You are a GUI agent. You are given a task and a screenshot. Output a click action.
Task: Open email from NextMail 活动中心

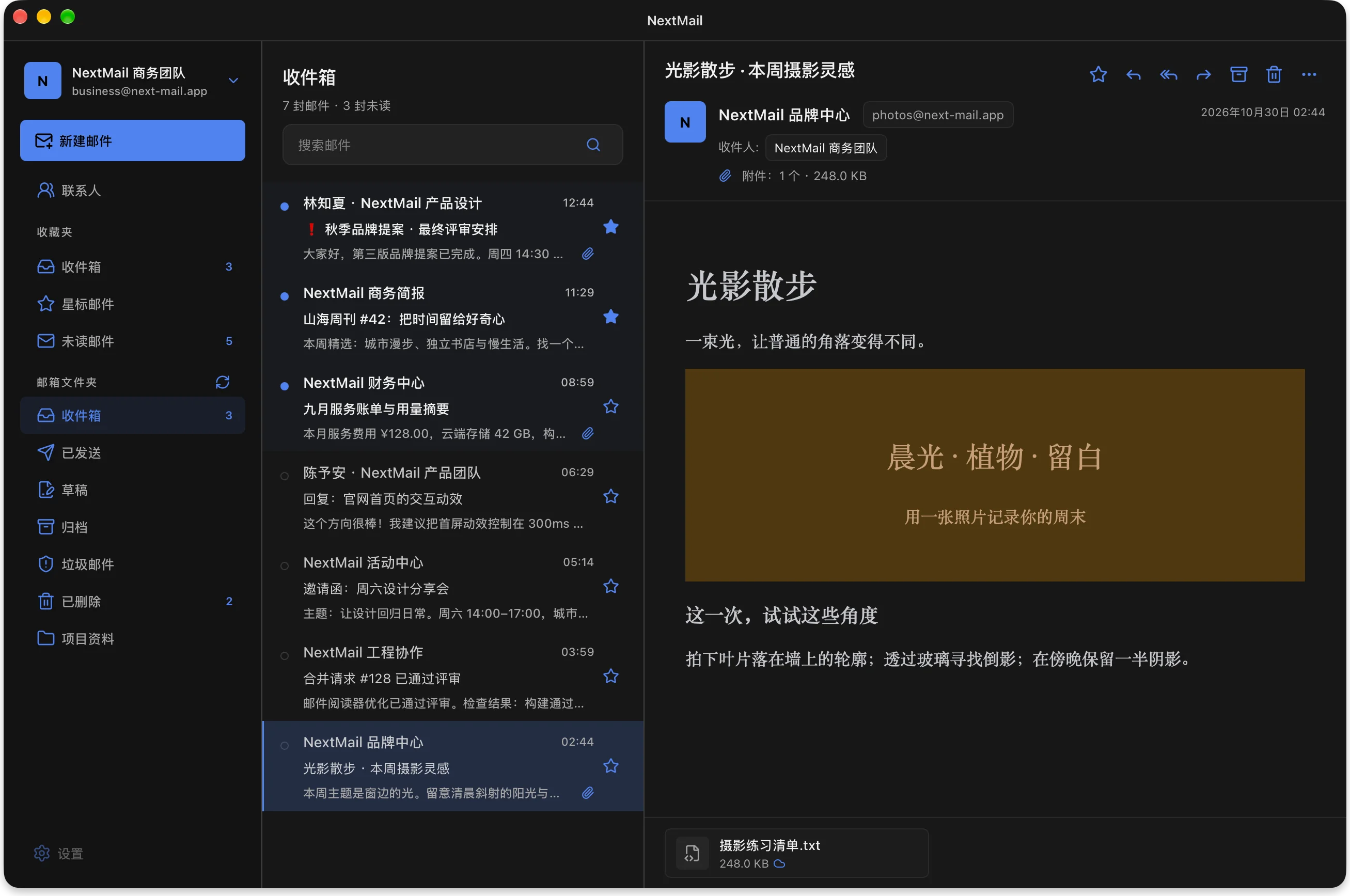pos(452,586)
